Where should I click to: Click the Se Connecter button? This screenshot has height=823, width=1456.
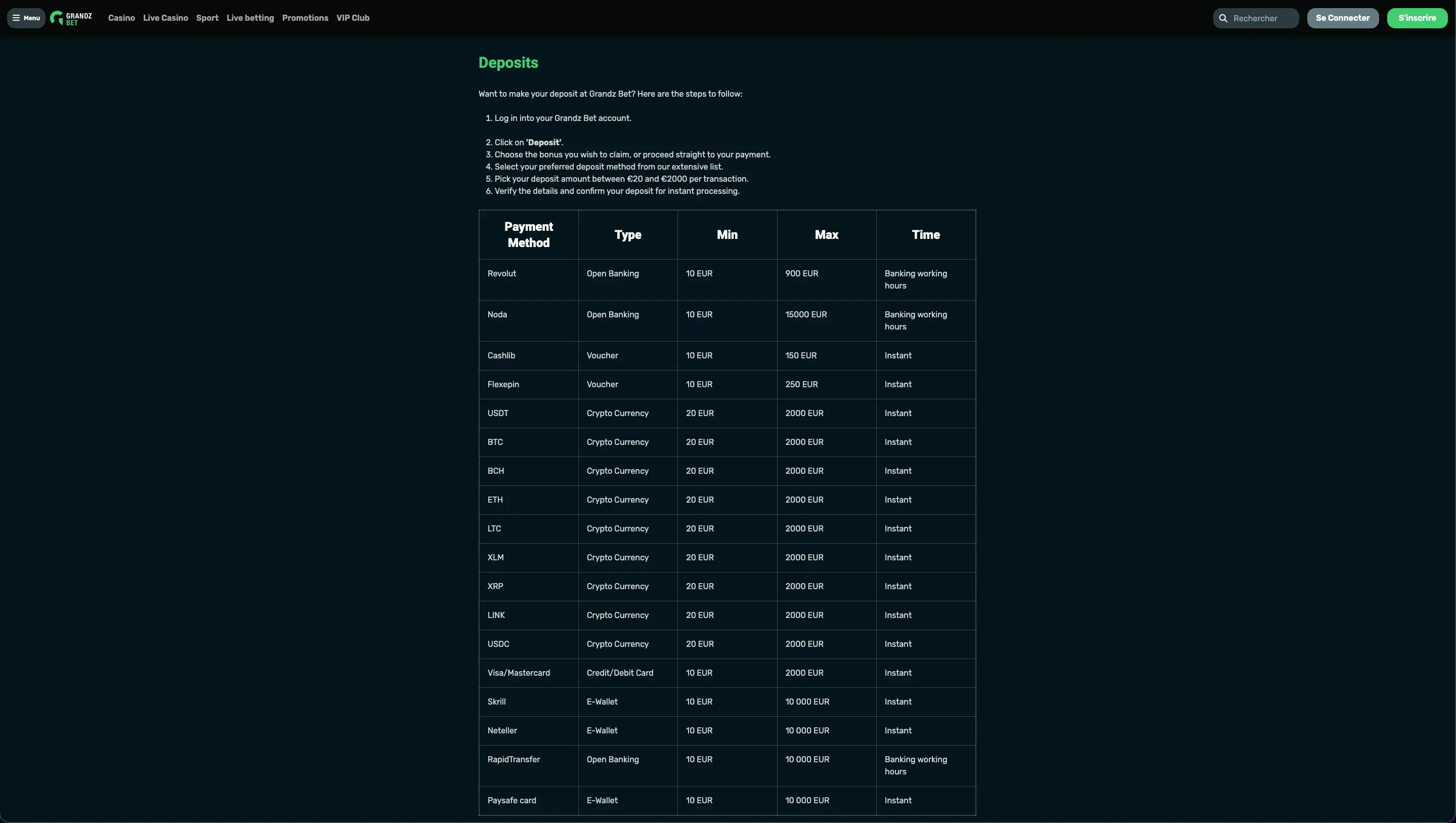coord(1343,18)
